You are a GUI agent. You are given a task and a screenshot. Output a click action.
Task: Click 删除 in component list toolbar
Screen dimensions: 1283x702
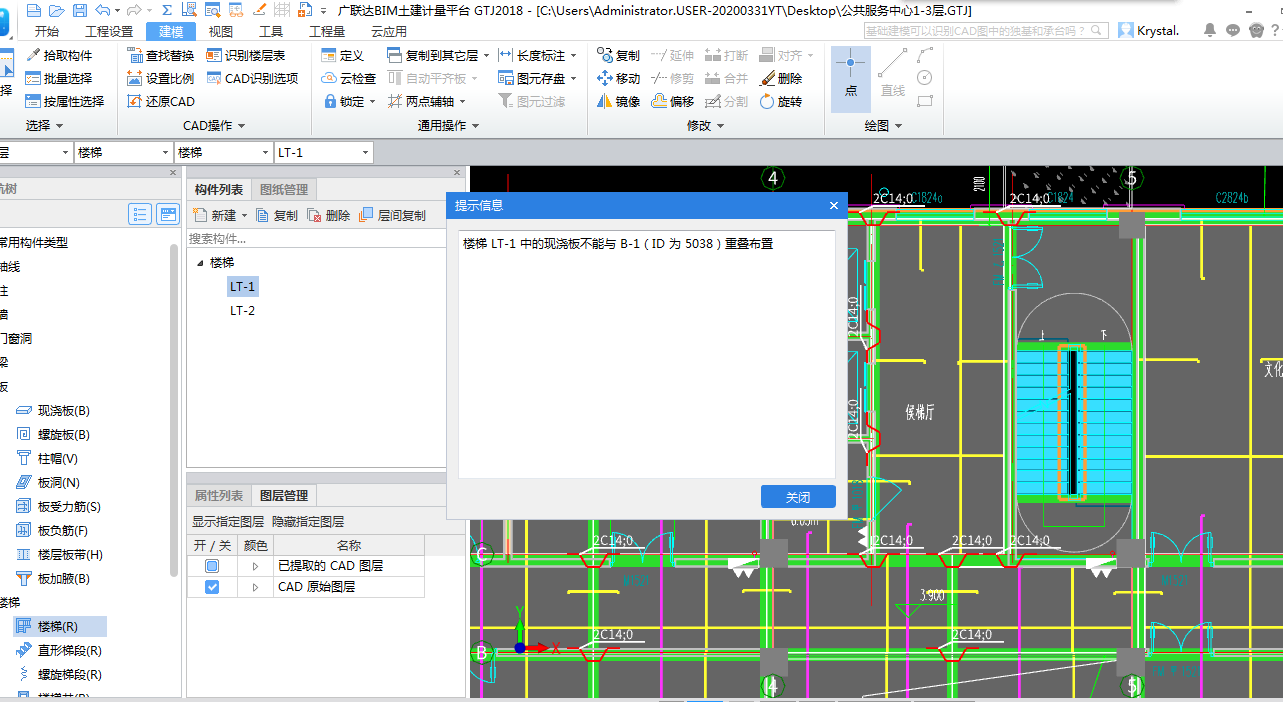(x=329, y=215)
